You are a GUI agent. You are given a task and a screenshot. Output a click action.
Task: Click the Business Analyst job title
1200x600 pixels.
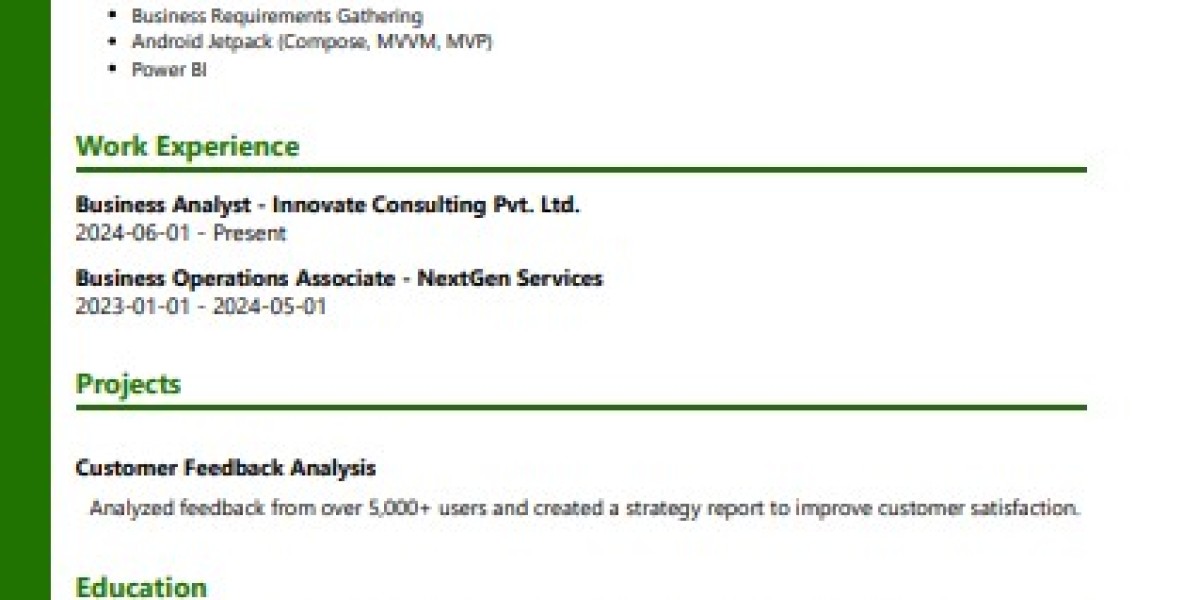[x=163, y=205]
